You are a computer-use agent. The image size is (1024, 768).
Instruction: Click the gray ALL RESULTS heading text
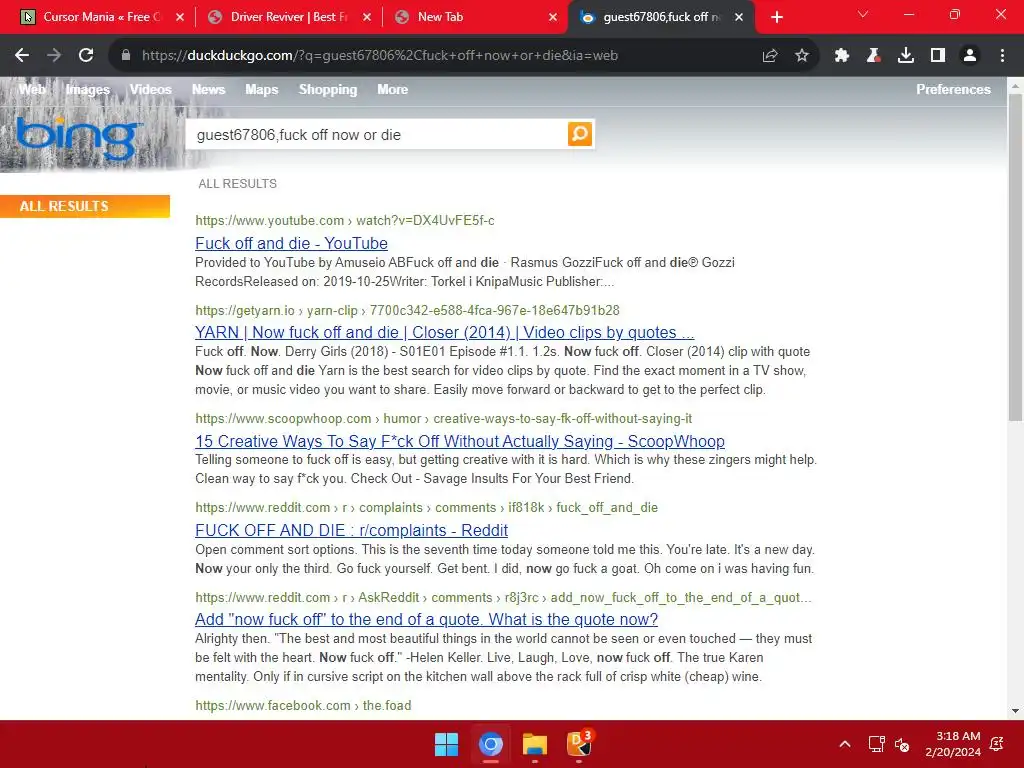[x=238, y=184]
